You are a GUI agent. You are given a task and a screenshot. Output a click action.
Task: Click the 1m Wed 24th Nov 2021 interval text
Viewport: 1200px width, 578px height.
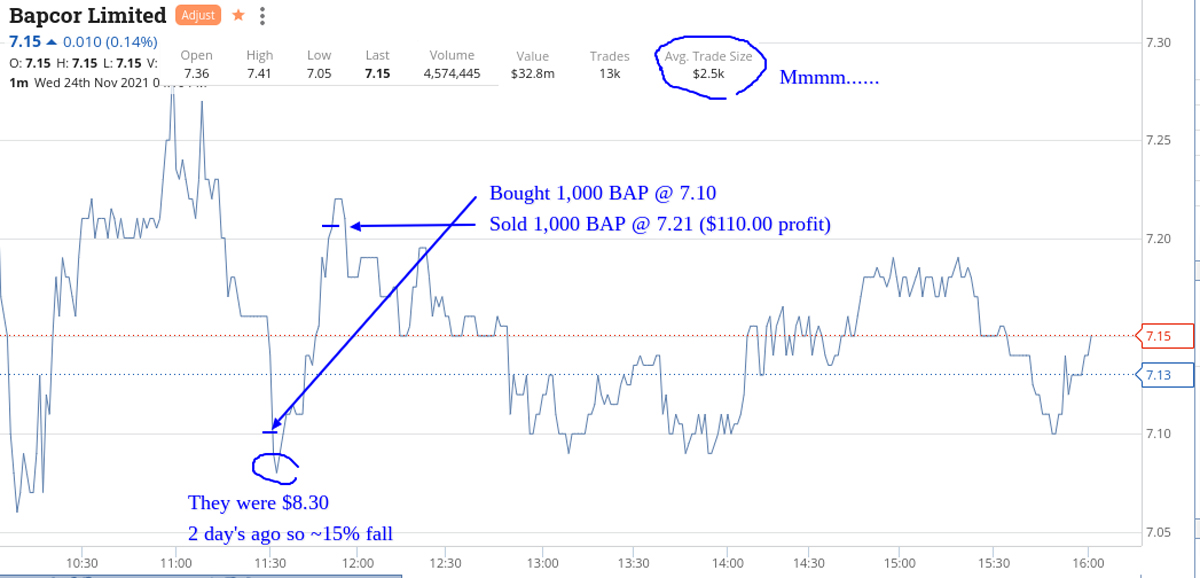[x=83, y=82]
